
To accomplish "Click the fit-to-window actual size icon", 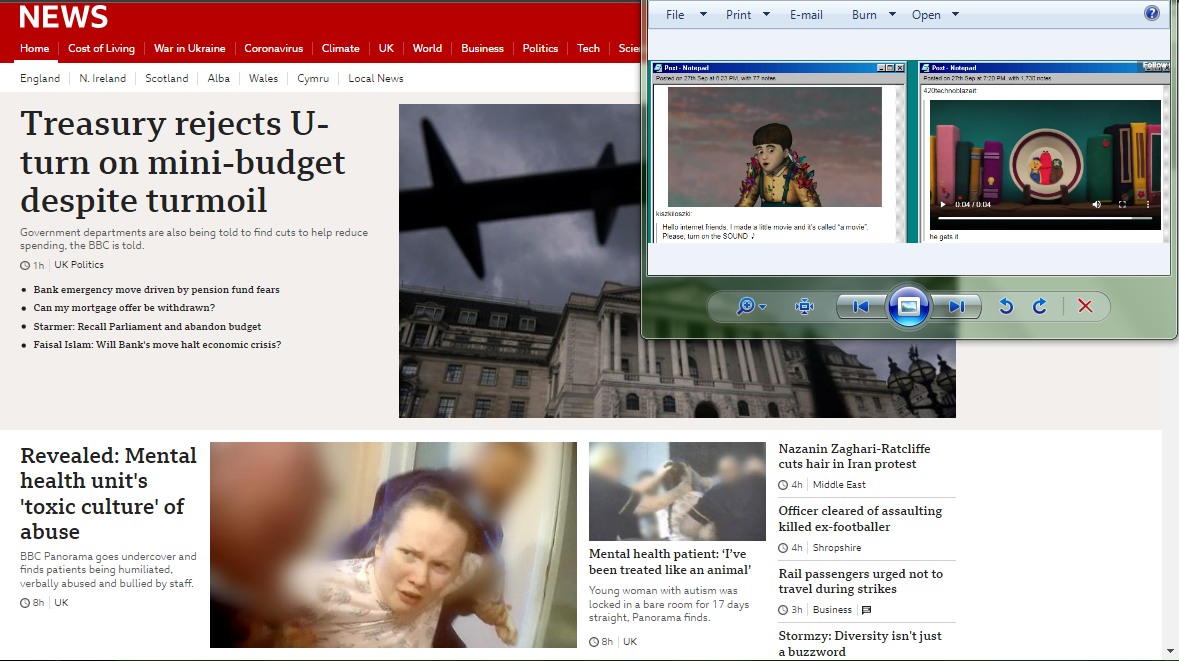I will click(x=804, y=306).
